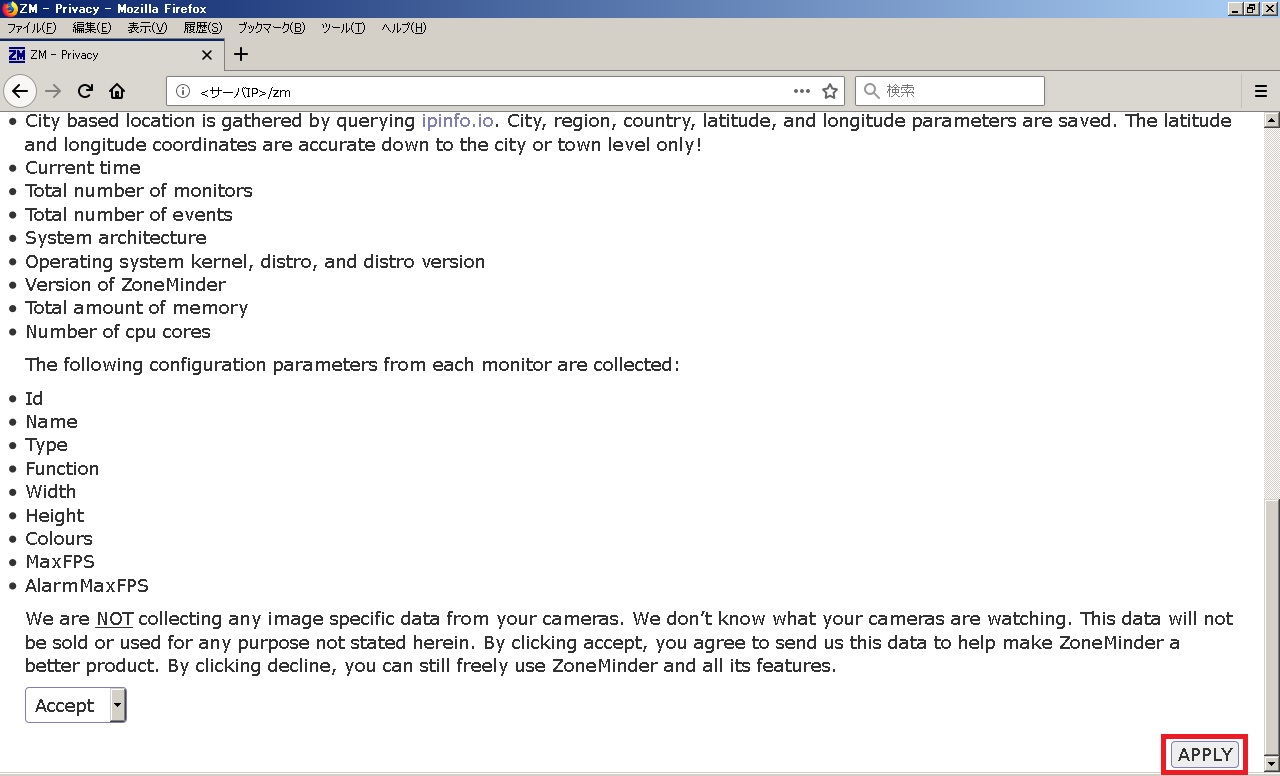Image resolution: width=1280 pixels, height=776 pixels.
Task: Click the 'MaxFPS' parameter item
Action: pos(60,562)
